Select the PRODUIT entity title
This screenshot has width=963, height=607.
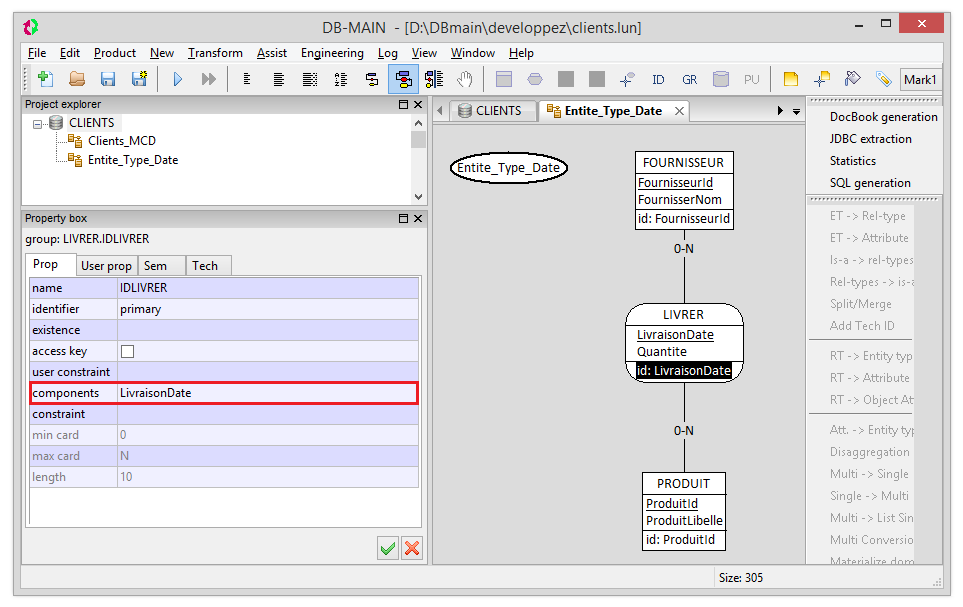(x=683, y=484)
